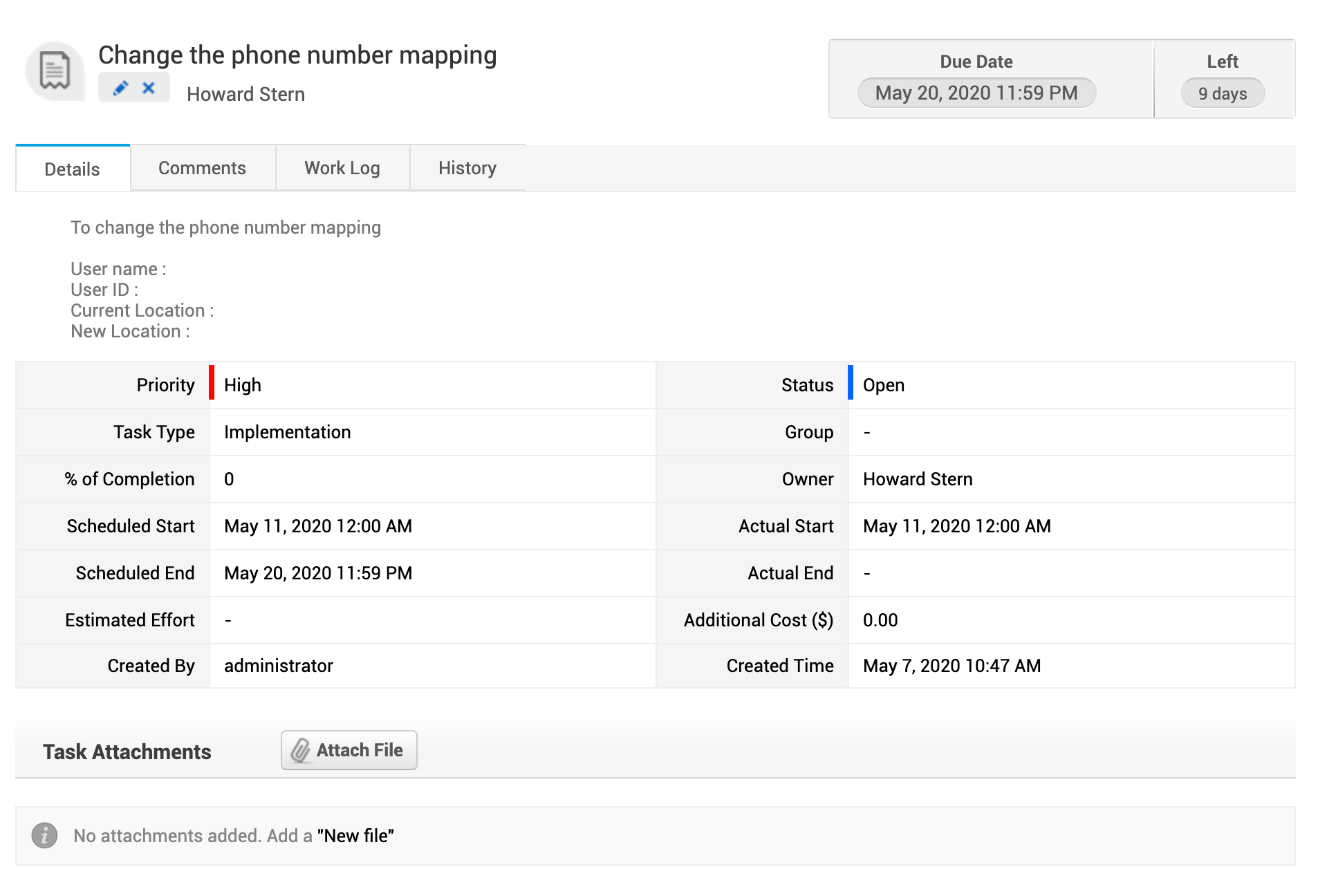Click the Status value Open
Viewport: 1318px width, 896px height.
[883, 385]
